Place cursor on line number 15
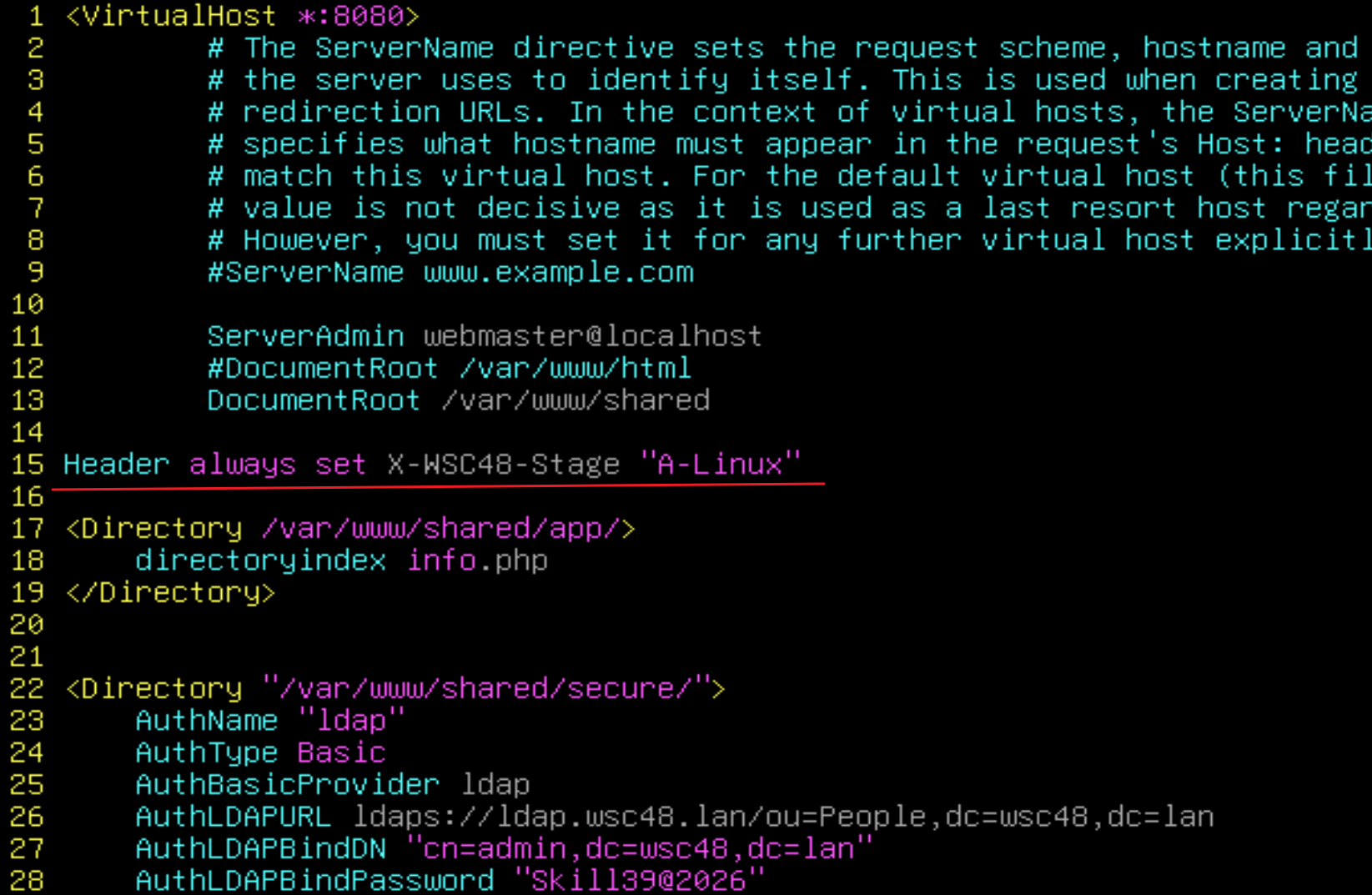The height and width of the screenshot is (895, 1372). tap(28, 465)
